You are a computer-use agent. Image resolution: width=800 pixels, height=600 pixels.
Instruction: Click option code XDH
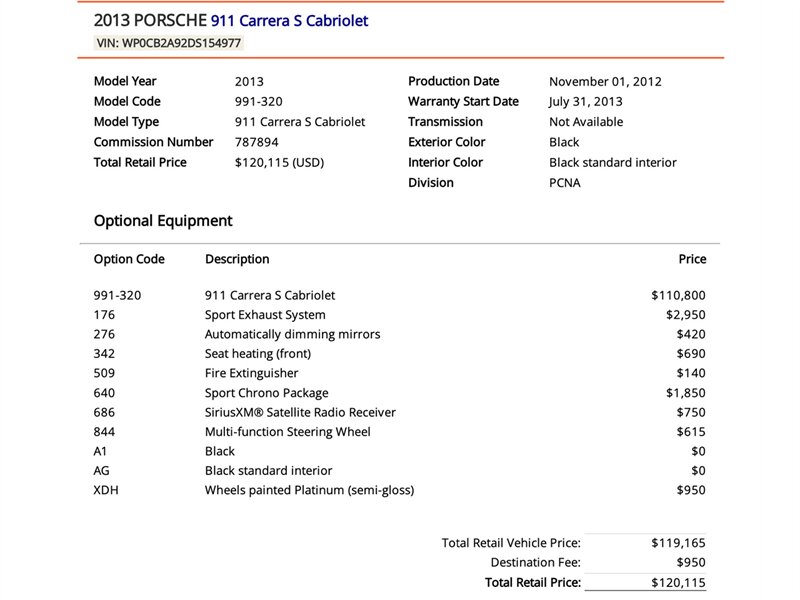click(x=106, y=490)
